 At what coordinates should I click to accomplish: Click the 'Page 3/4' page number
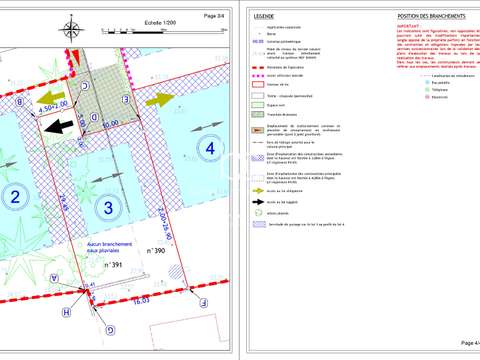point(214,16)
